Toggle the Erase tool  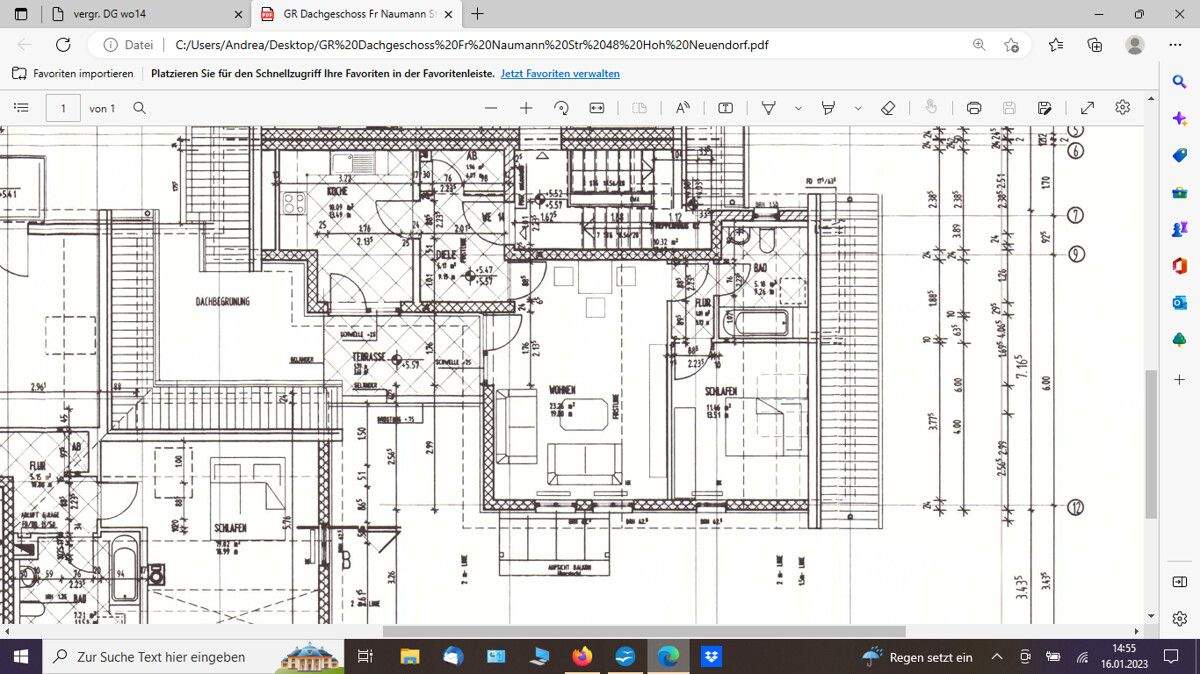[x=888, y=108]
